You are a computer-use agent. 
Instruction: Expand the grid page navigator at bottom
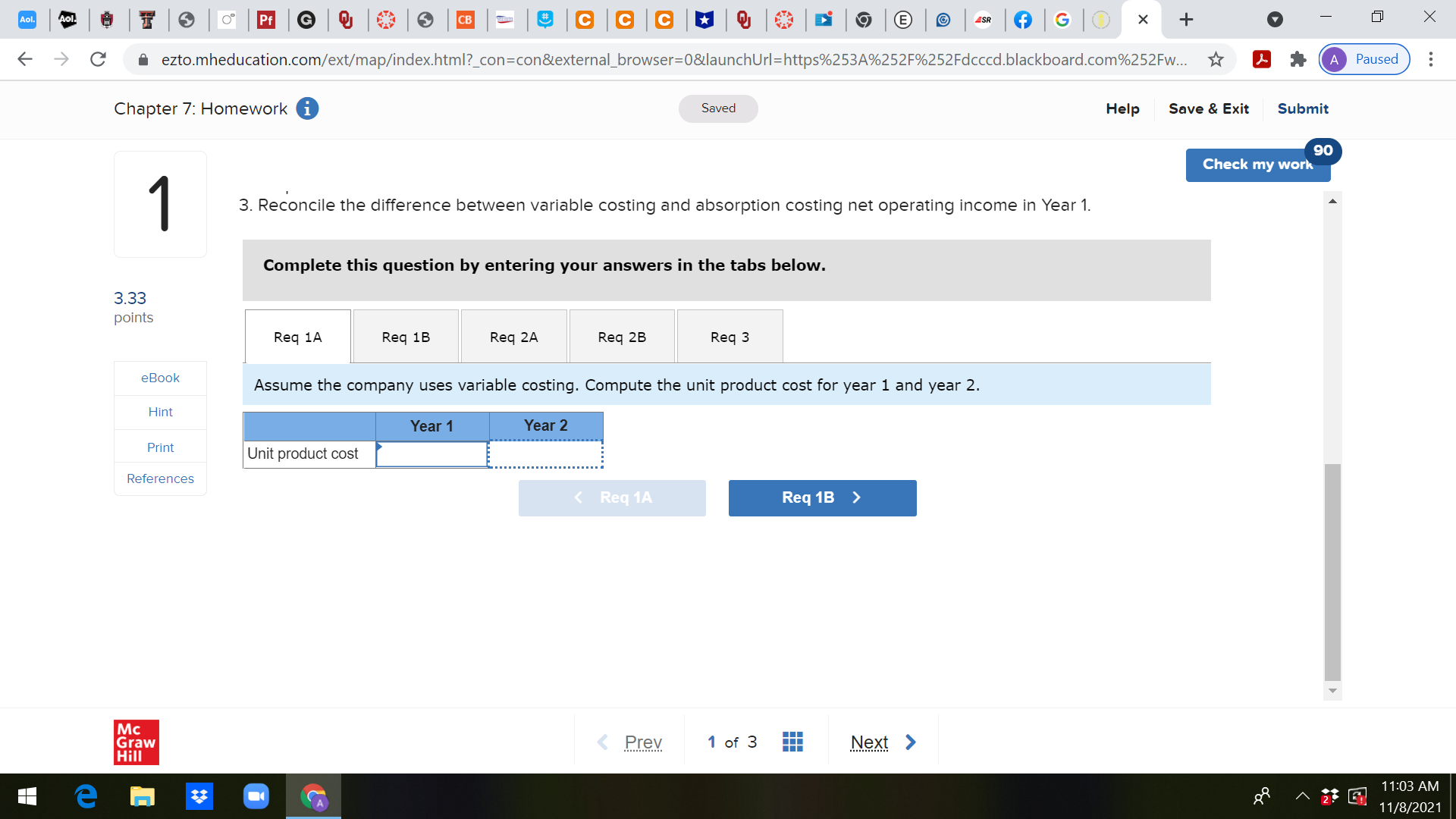[792, 742]
